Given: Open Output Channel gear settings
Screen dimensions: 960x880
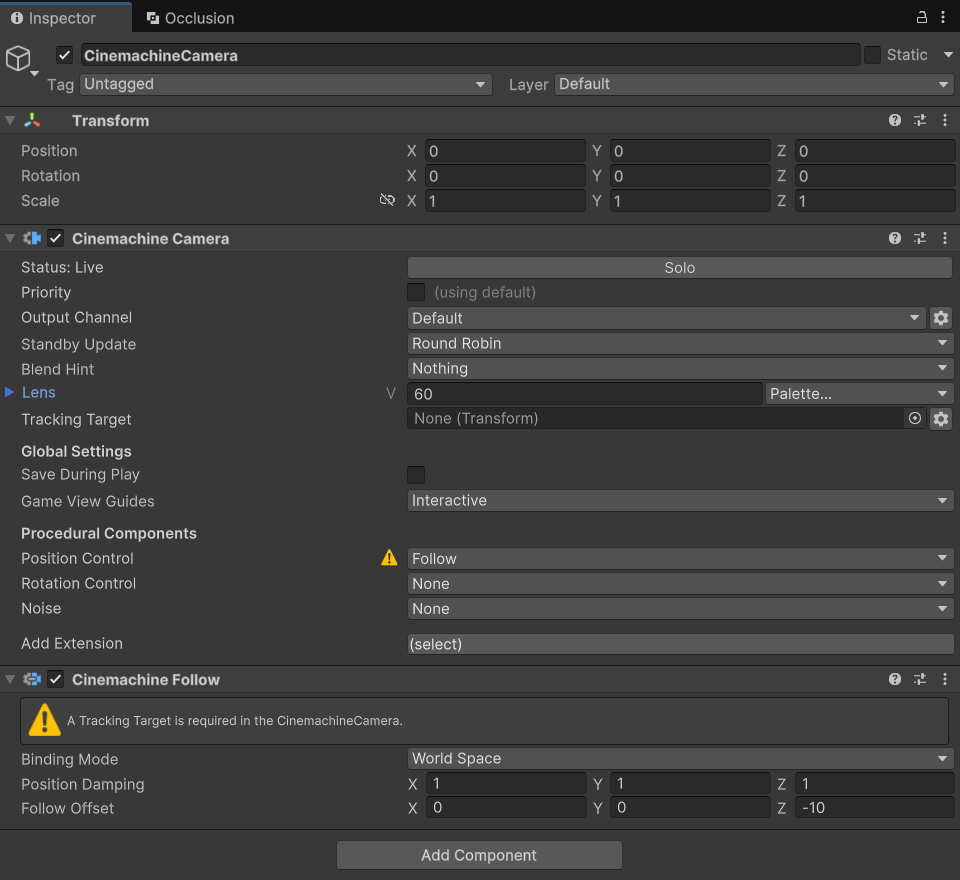Looking at the screenshot, I should pyautogui.click(x=941, y=318).
